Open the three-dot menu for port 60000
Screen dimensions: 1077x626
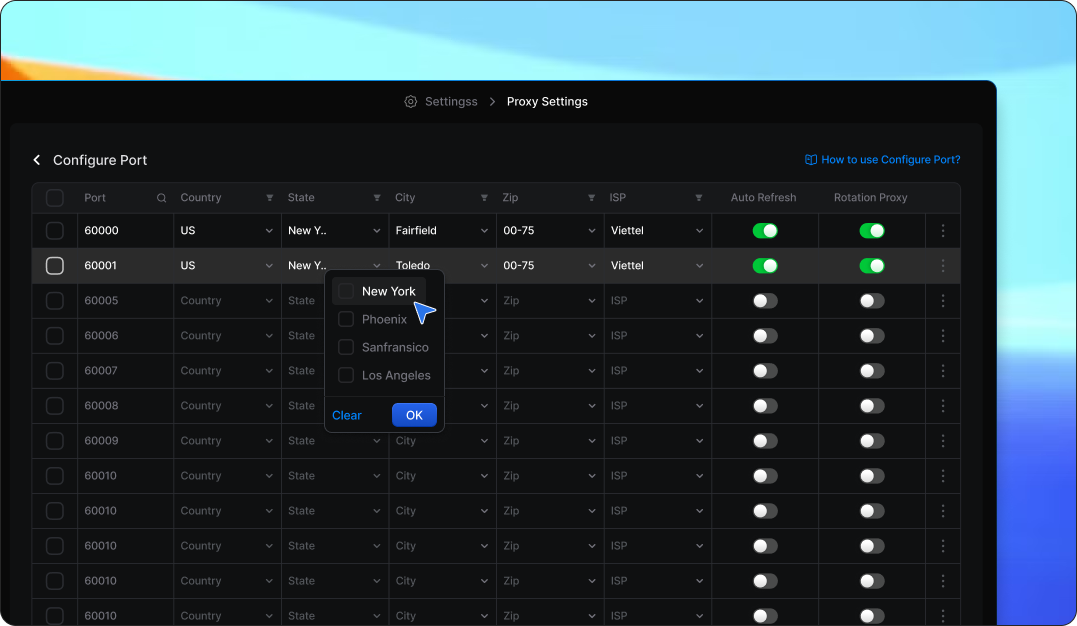[x=942, y=231]
